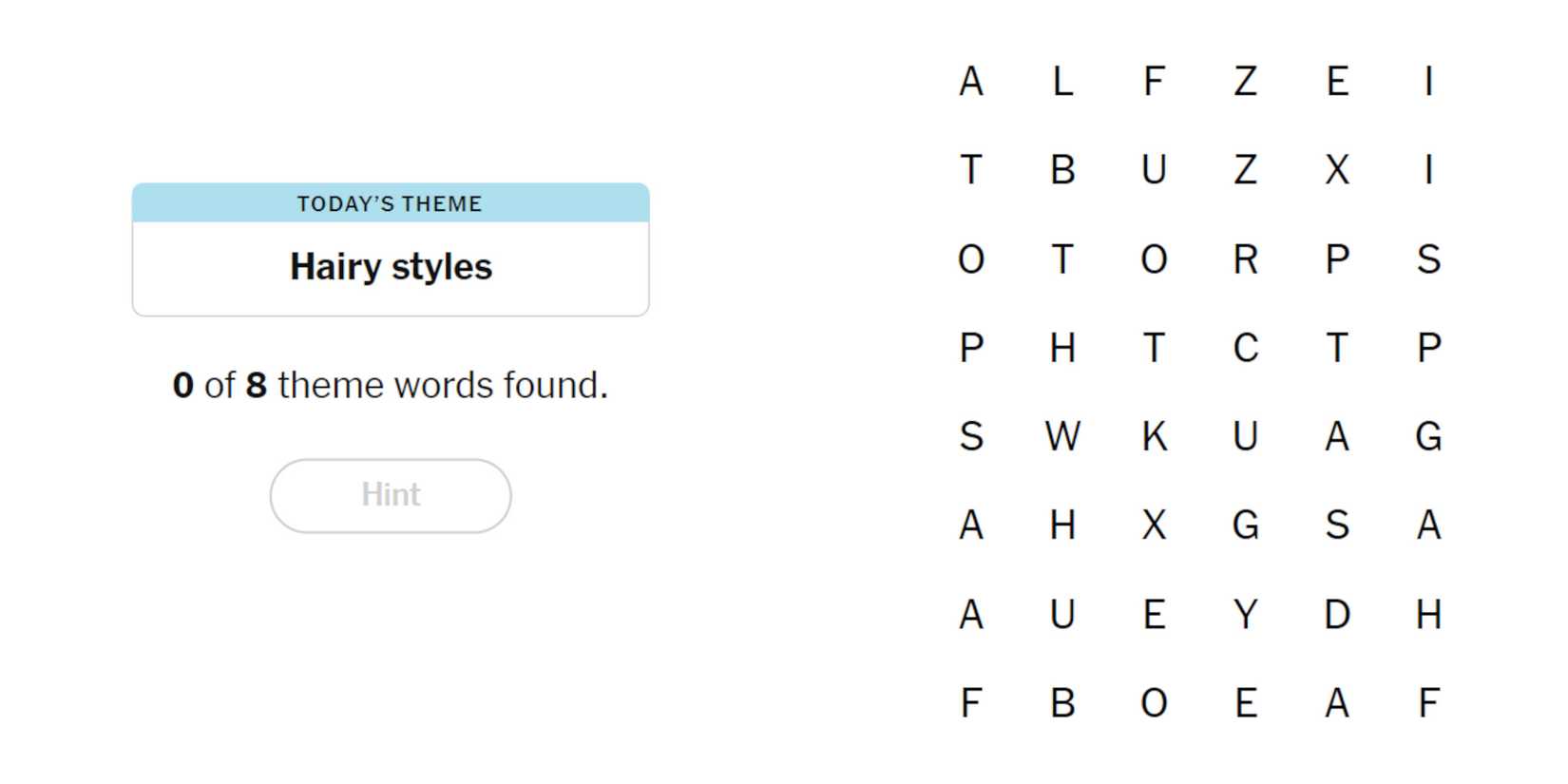
Task: Select the S between G and A
Action: [1336, 526]
